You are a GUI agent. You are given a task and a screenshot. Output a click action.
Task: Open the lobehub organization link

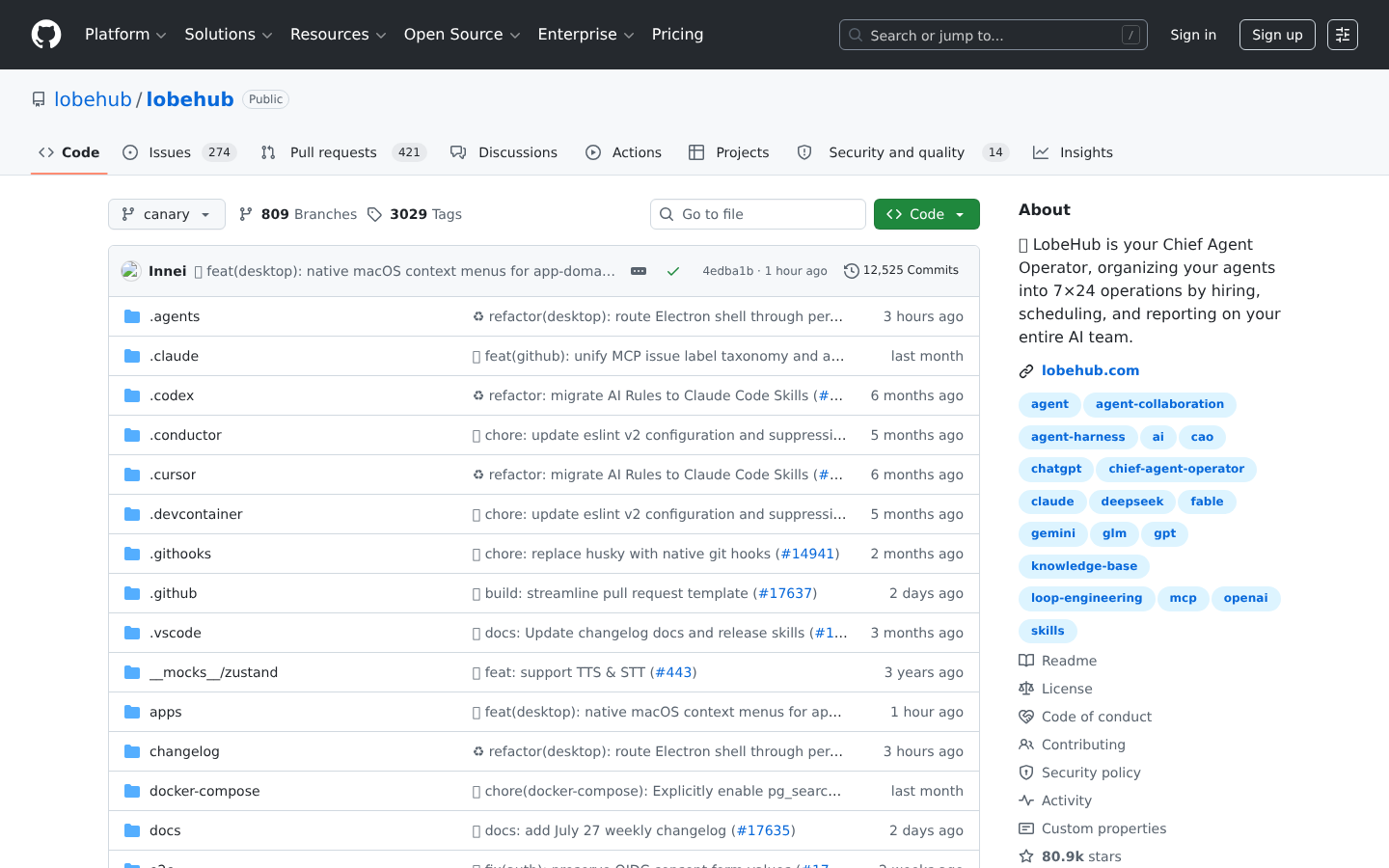point(93,99)
